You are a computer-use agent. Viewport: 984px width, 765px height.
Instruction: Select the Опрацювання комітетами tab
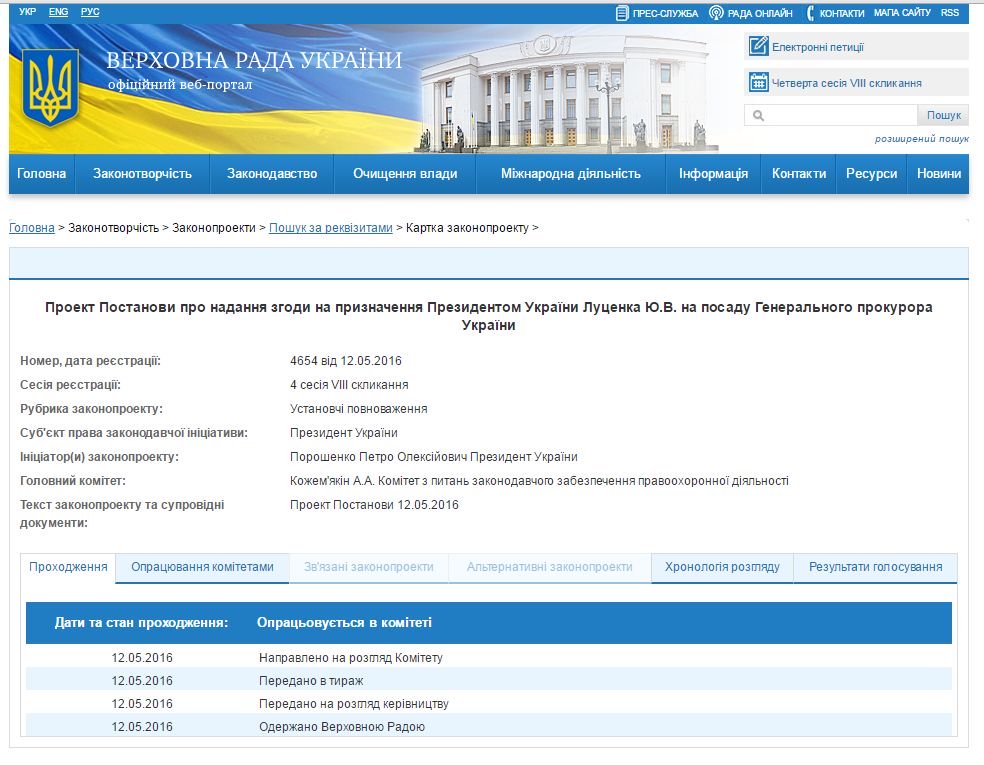(202, 567)
